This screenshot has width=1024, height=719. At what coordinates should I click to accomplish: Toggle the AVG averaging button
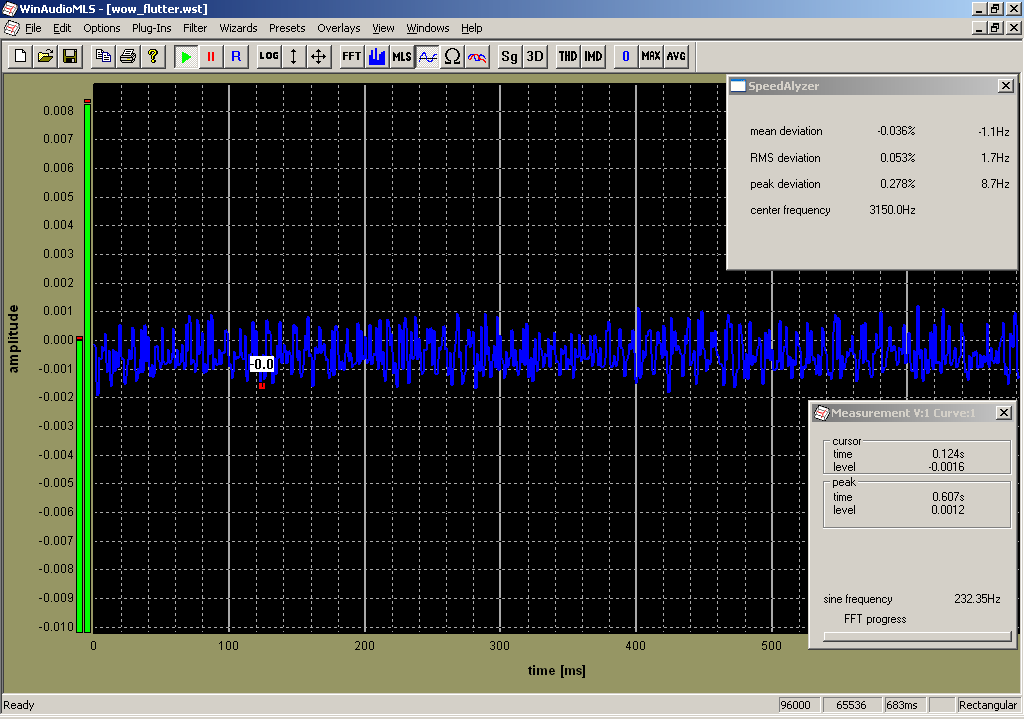pos(676,57)
